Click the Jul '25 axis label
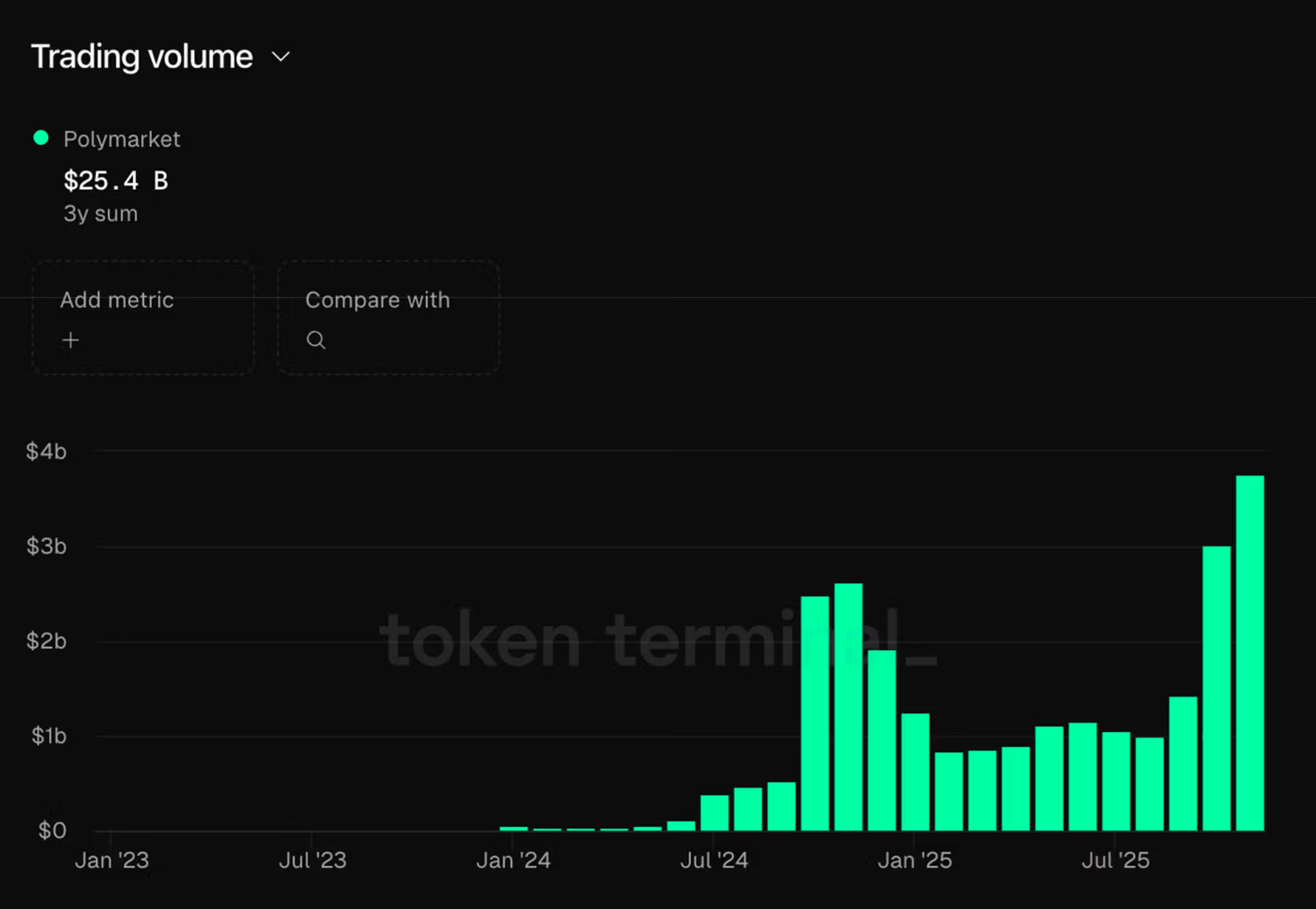The image size is (1316, 909). pos(1115,860)
